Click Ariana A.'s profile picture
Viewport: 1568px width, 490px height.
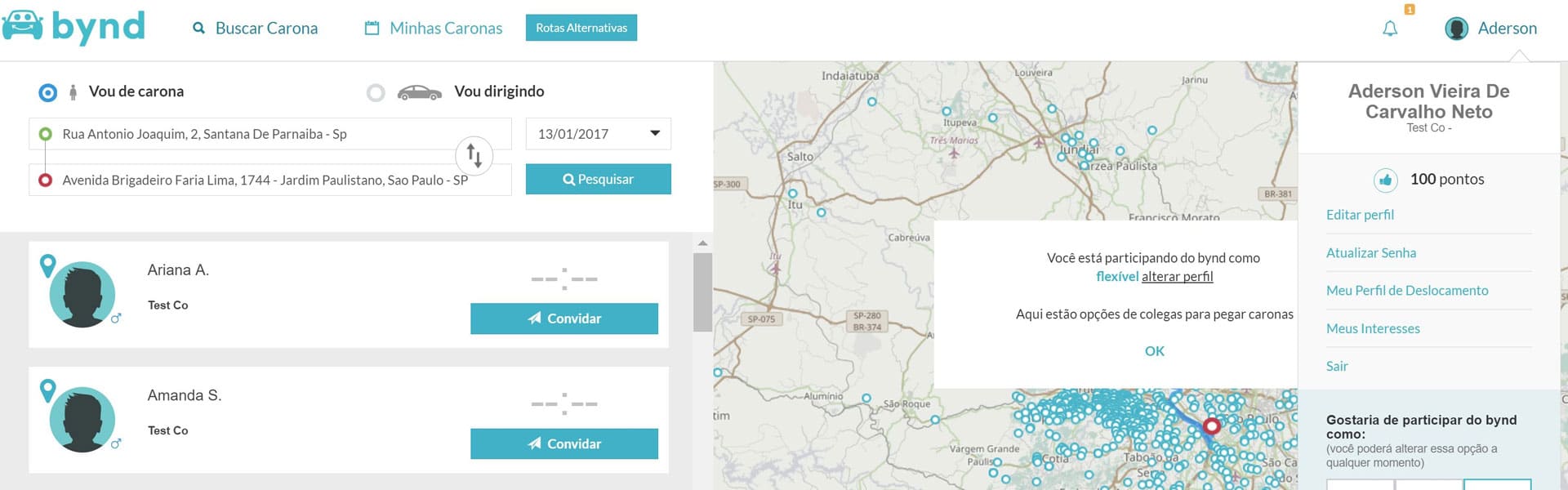coord(82,294)
